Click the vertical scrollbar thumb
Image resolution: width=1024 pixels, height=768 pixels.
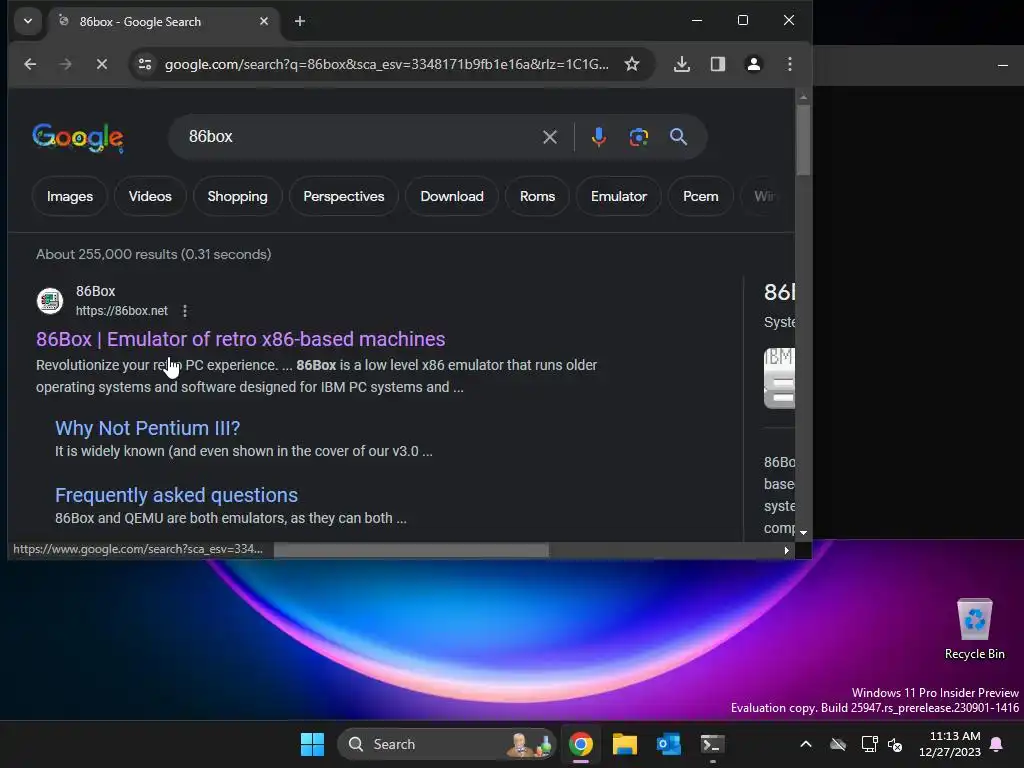tap(803, 140)
